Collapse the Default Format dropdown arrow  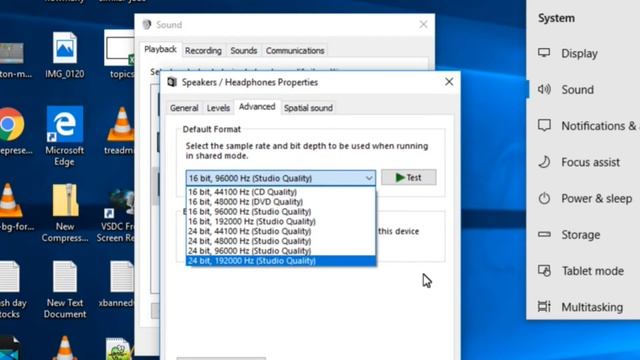click(x=369, y=178)
